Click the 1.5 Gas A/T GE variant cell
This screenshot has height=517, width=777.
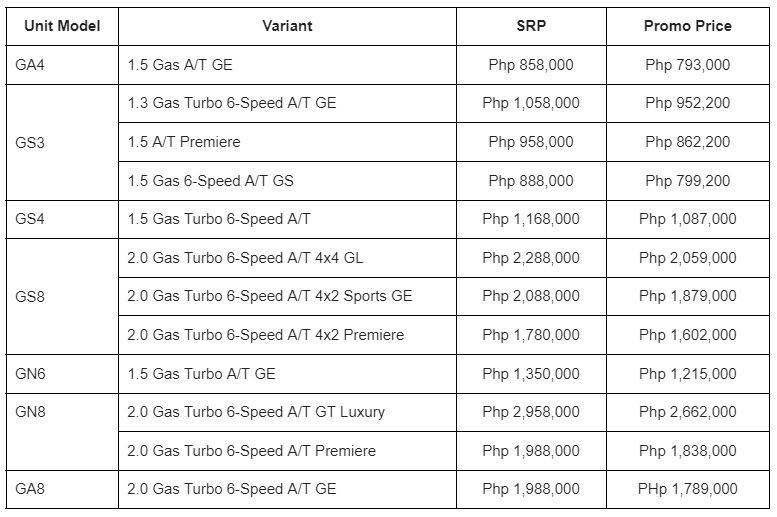(x=287, y=65)
